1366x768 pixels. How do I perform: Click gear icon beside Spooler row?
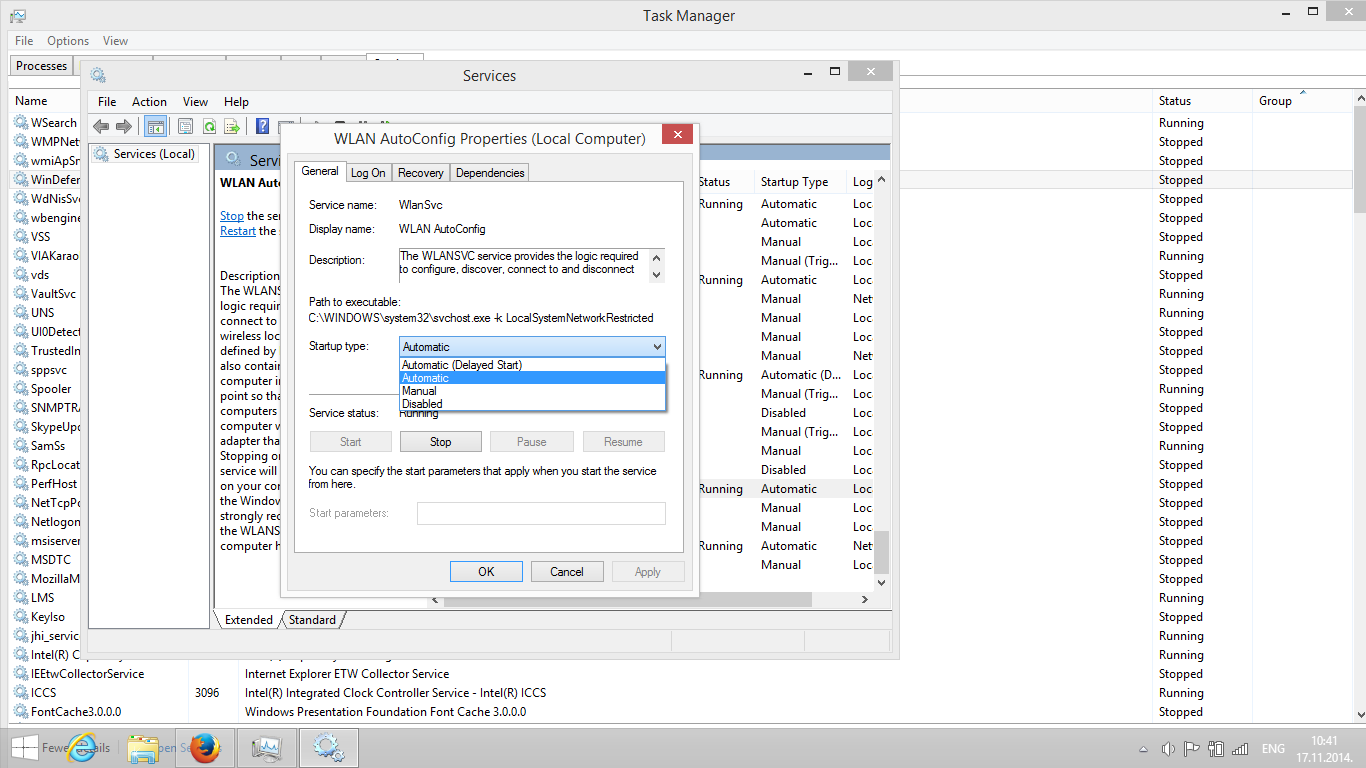21,388
